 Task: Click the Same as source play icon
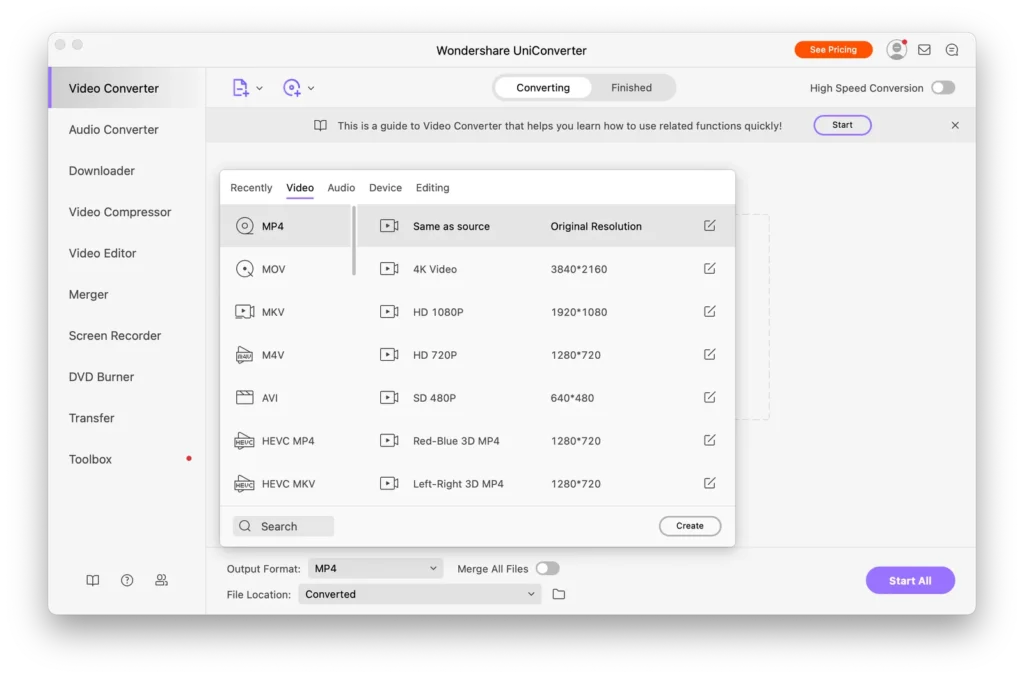pyautogui.click(x=389, y=225)
